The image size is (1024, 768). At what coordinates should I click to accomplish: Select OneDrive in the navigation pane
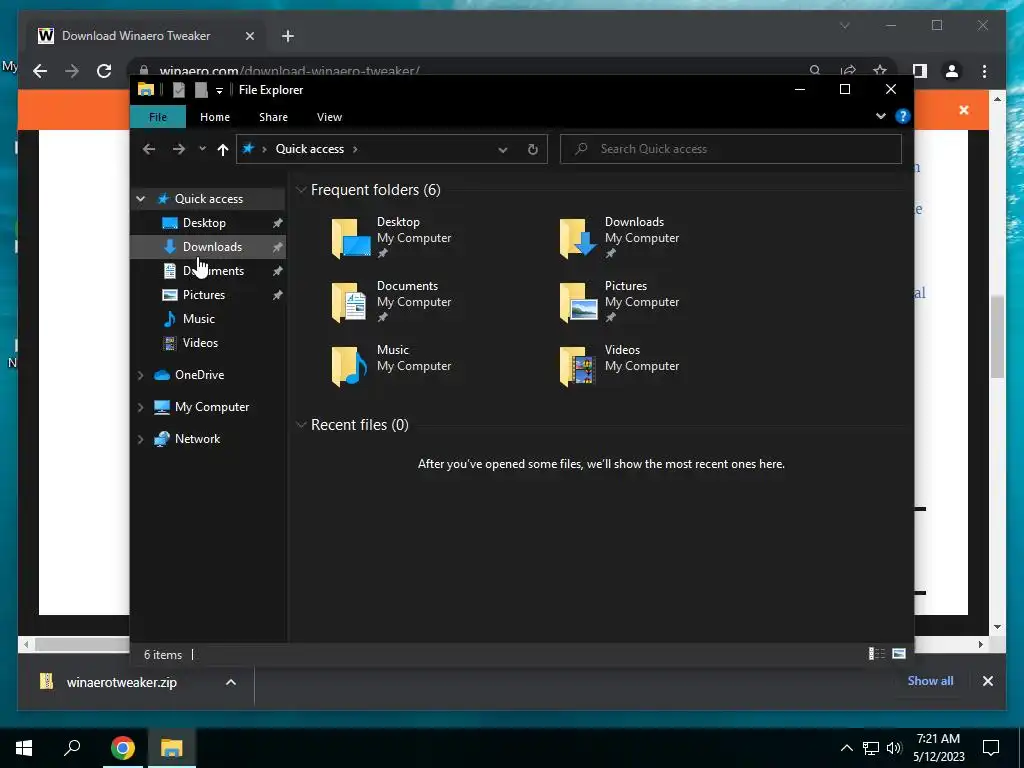click(x=199, y=375)
